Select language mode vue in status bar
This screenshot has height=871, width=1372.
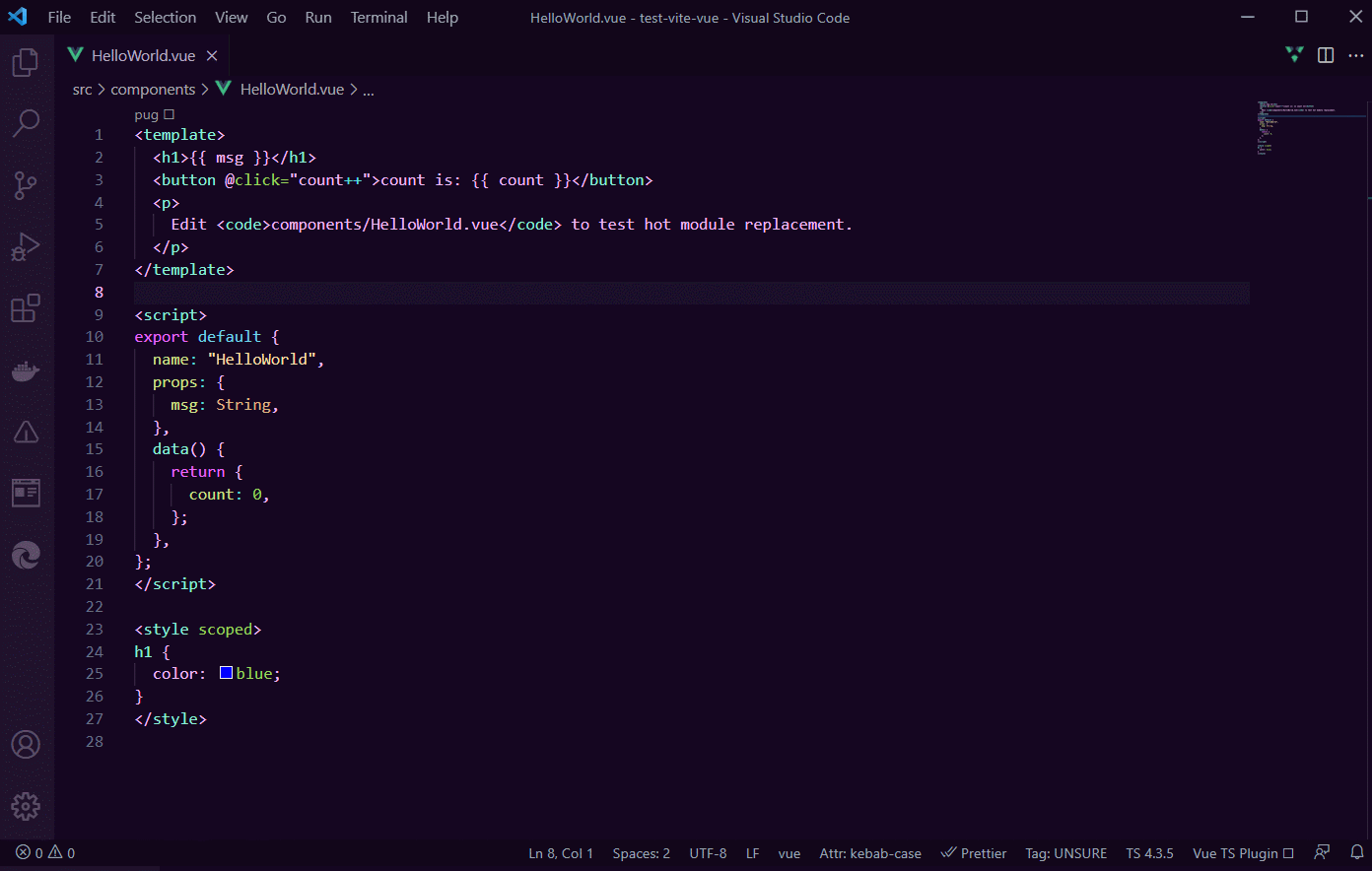[x=789, y=853]
